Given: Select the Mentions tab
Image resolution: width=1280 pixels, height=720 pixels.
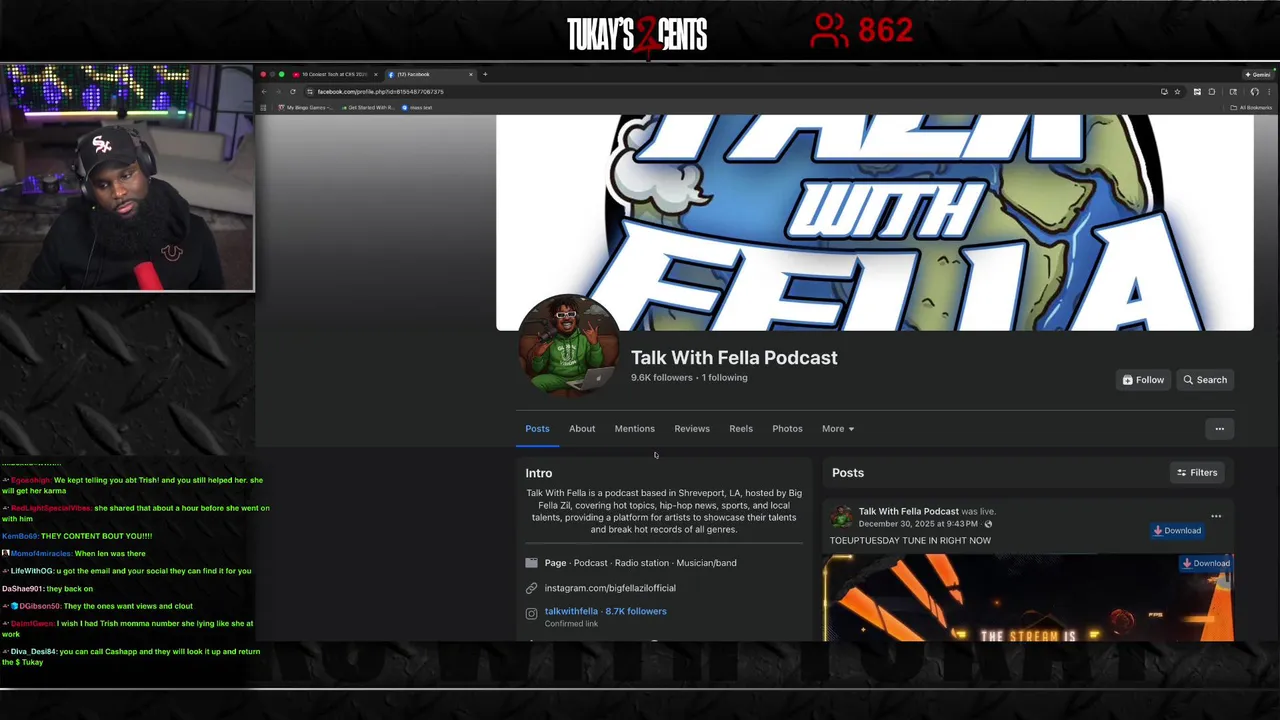Looking at the screenshot, I should pyautogui.click(x=634, y=429).
